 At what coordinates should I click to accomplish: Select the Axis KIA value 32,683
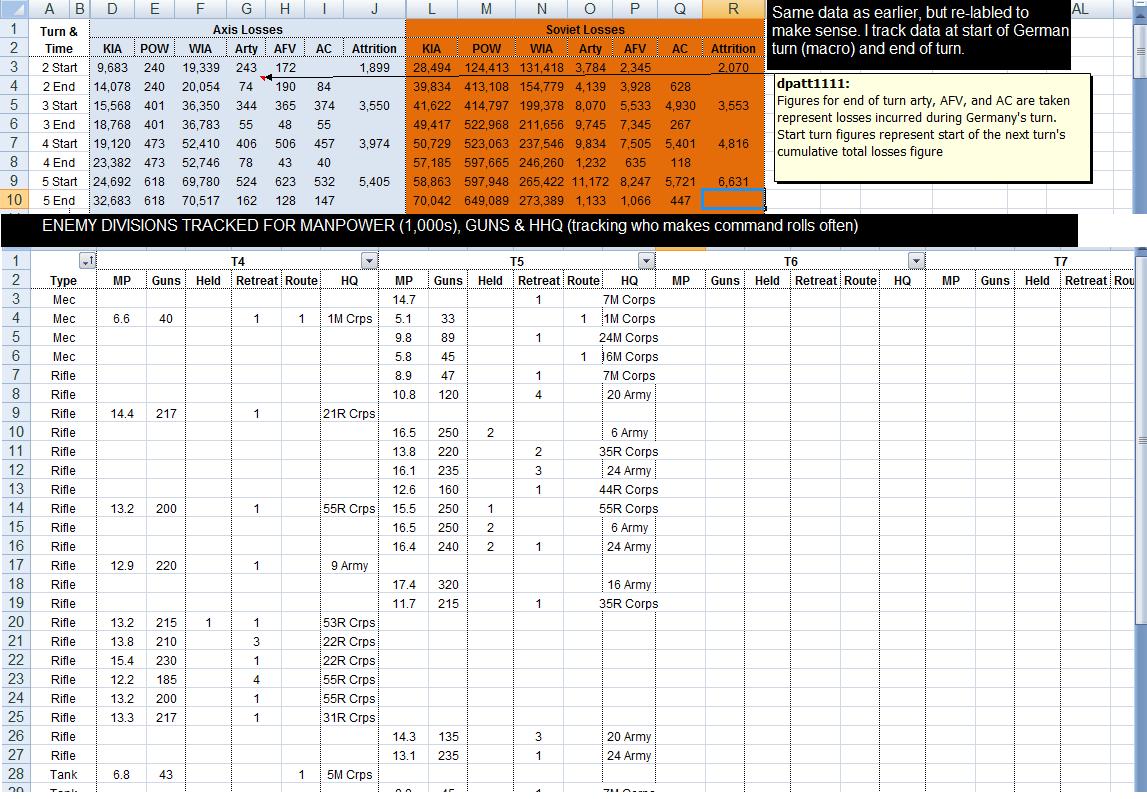[112, 200]
